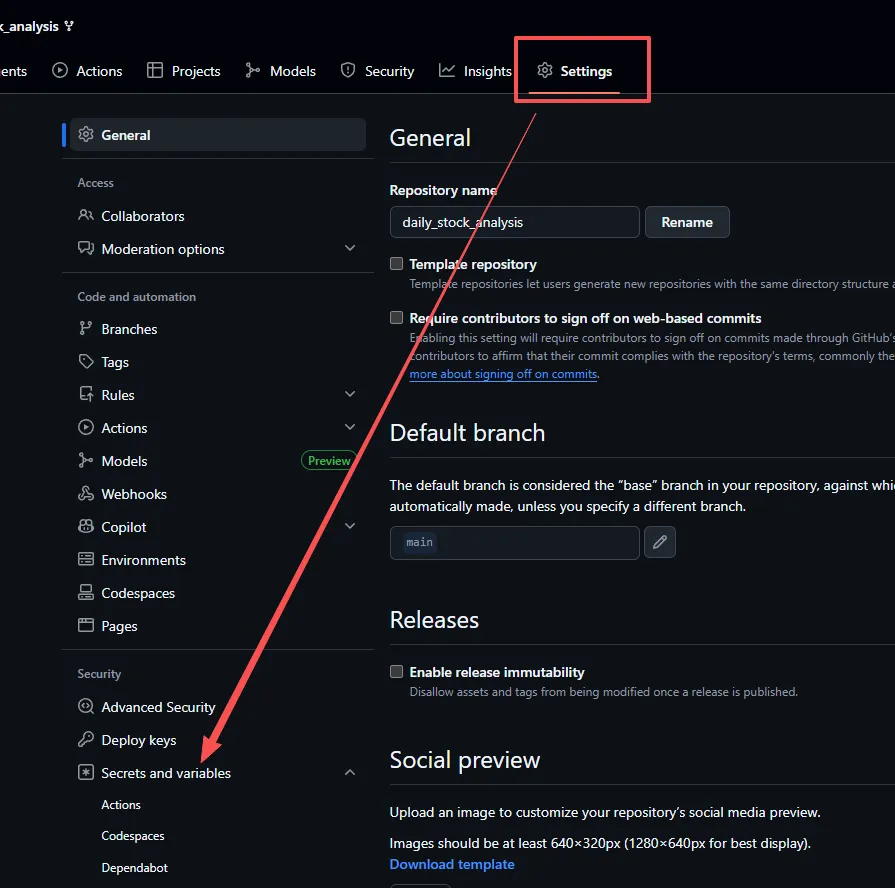Go to the Security tab

coord(377,71)
